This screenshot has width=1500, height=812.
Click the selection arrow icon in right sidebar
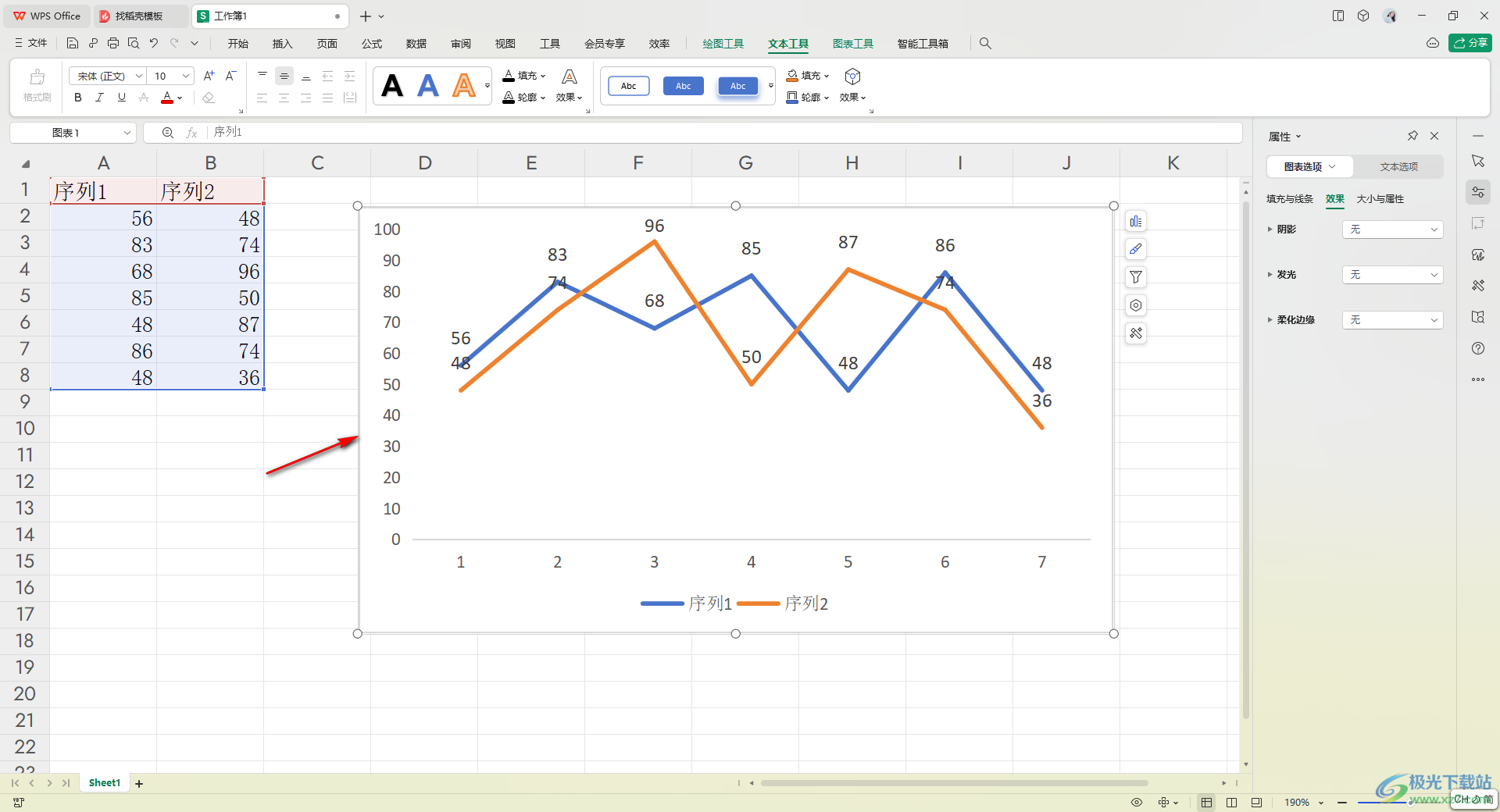(x=1478, y=161)
